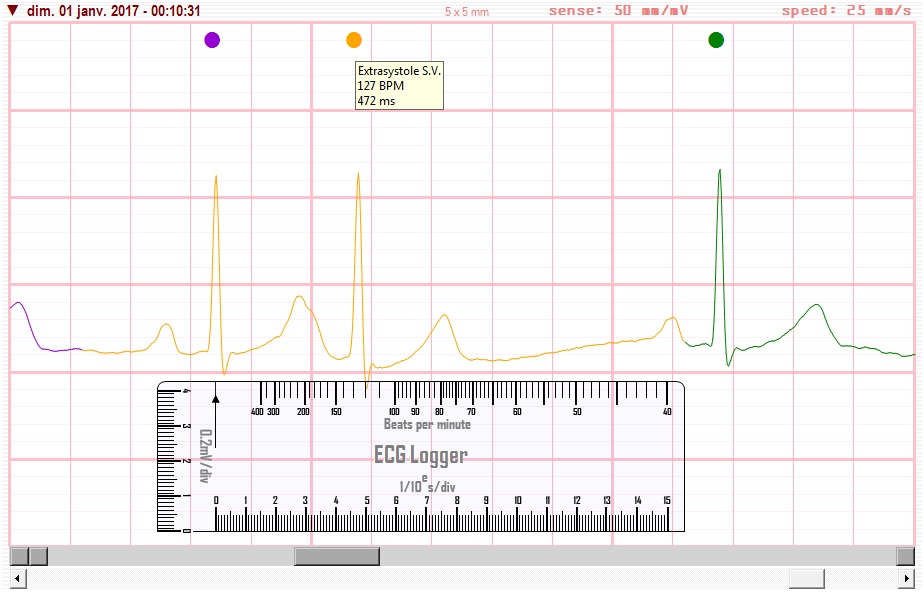Click the ECG Logger label on the ruler

[x=421, y=457]
